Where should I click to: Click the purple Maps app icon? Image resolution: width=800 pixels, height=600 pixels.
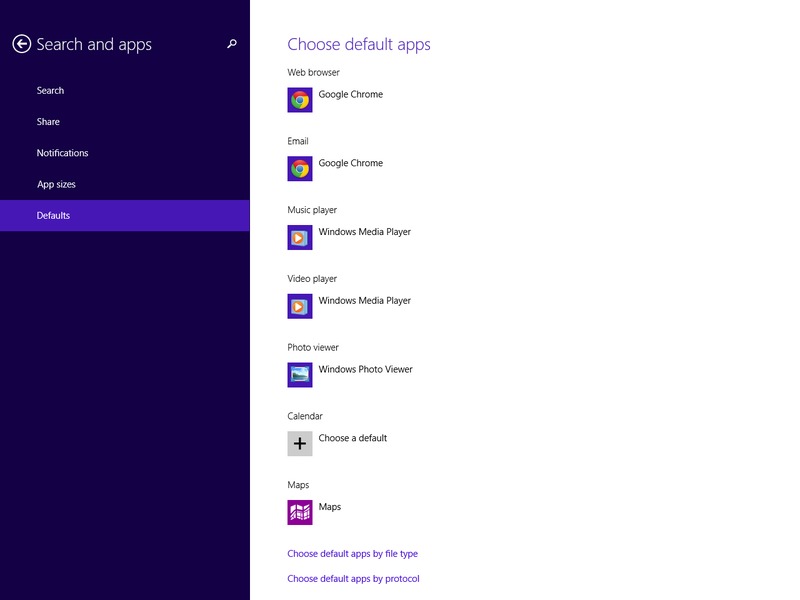tap(300, 512)
